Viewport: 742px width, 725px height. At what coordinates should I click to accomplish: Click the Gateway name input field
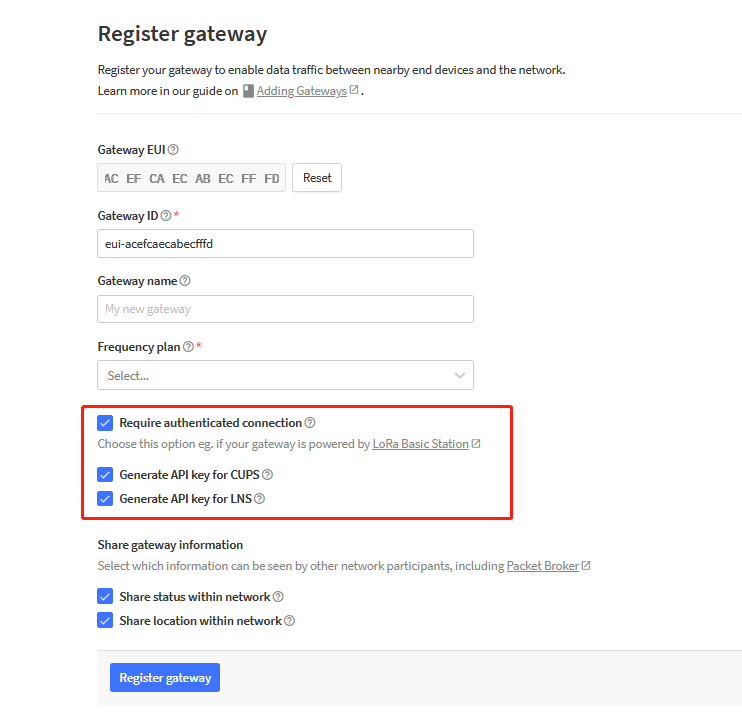(285, 309)
